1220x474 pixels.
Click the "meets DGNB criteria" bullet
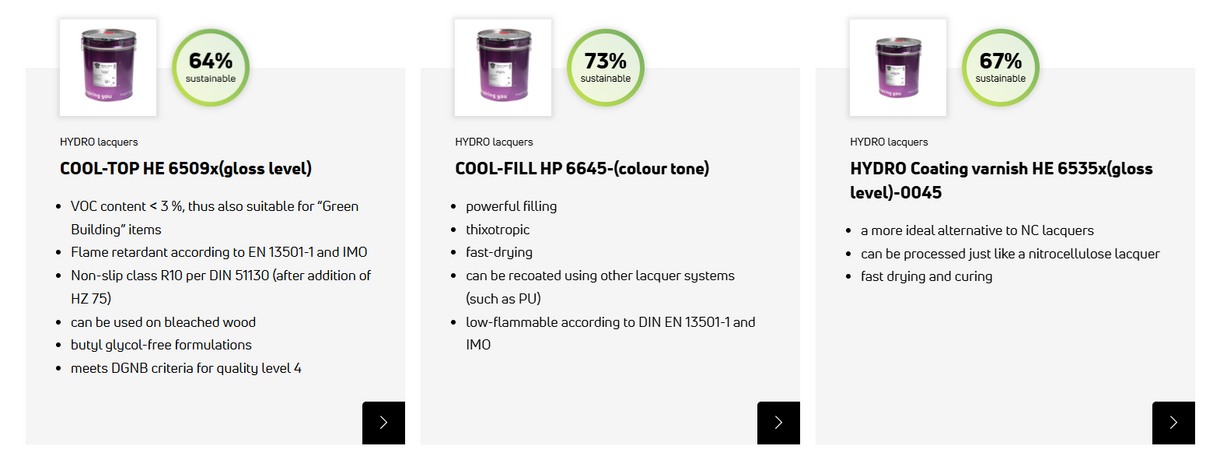(186, 368)
